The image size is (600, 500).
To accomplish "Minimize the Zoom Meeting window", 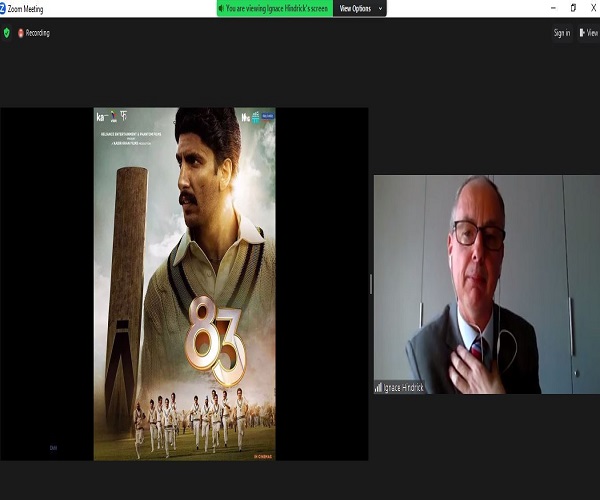I will click(553, 8).
